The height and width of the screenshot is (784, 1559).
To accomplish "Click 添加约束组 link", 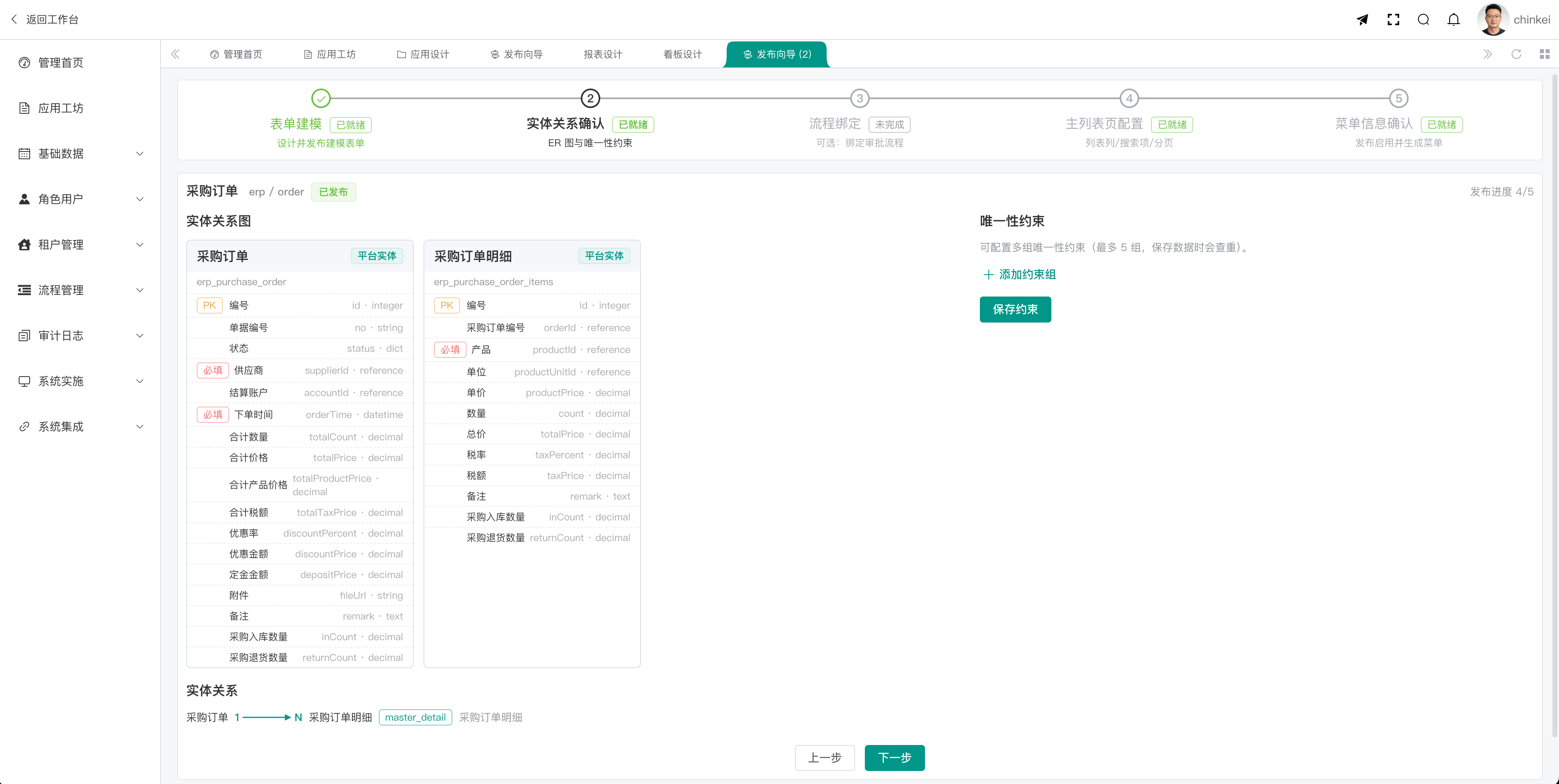I will 1020,274.
